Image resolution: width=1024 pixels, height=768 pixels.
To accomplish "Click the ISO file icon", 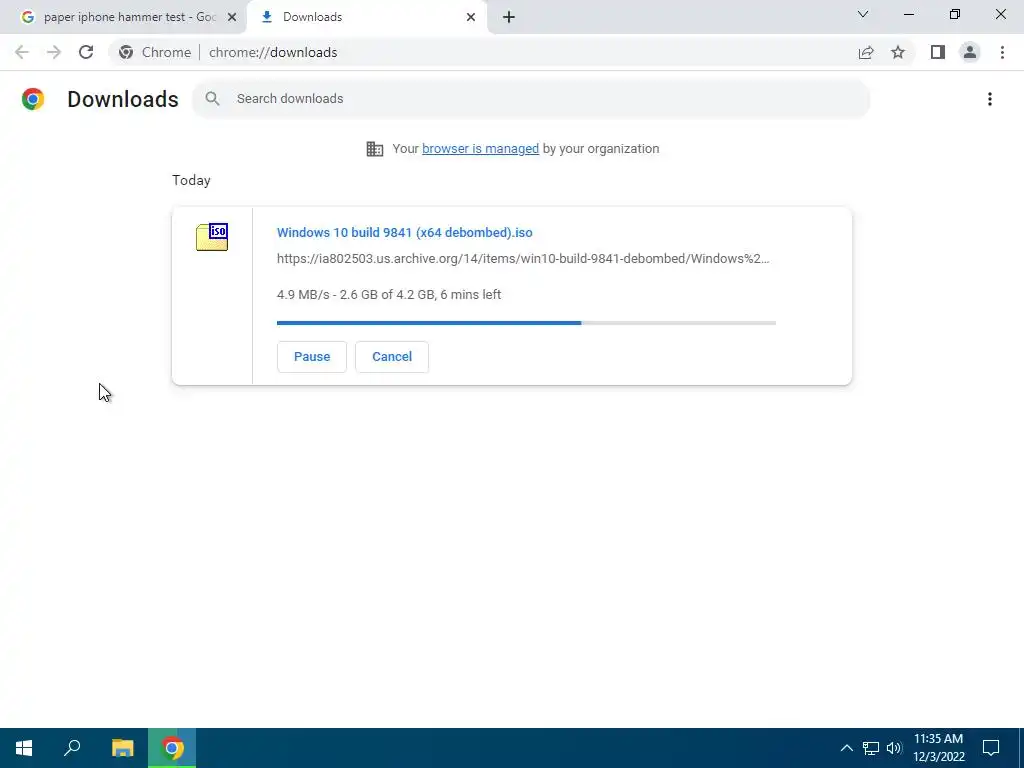I will tap(212, 237).
